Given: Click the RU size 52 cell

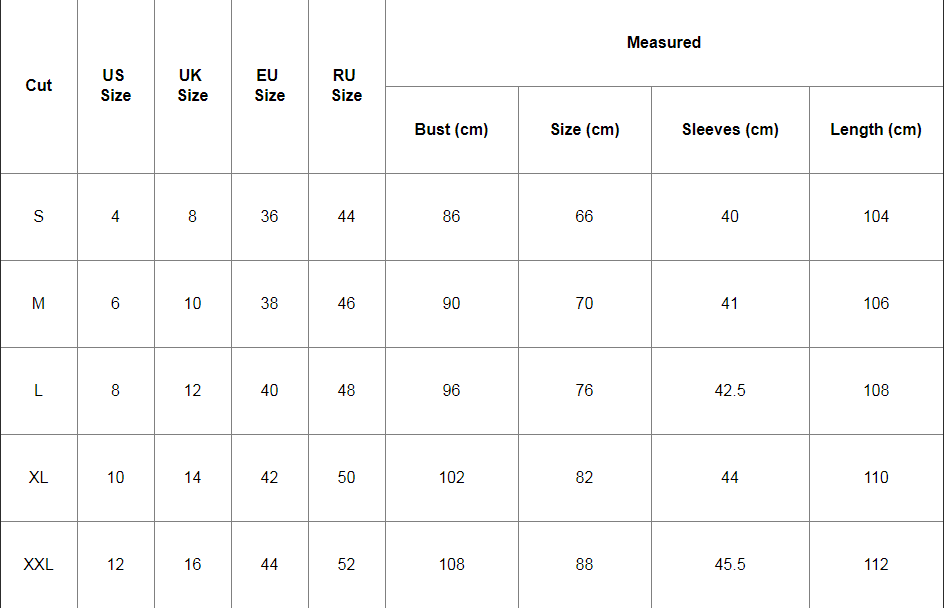Looking at the screenshot, I should pos(346,565).
